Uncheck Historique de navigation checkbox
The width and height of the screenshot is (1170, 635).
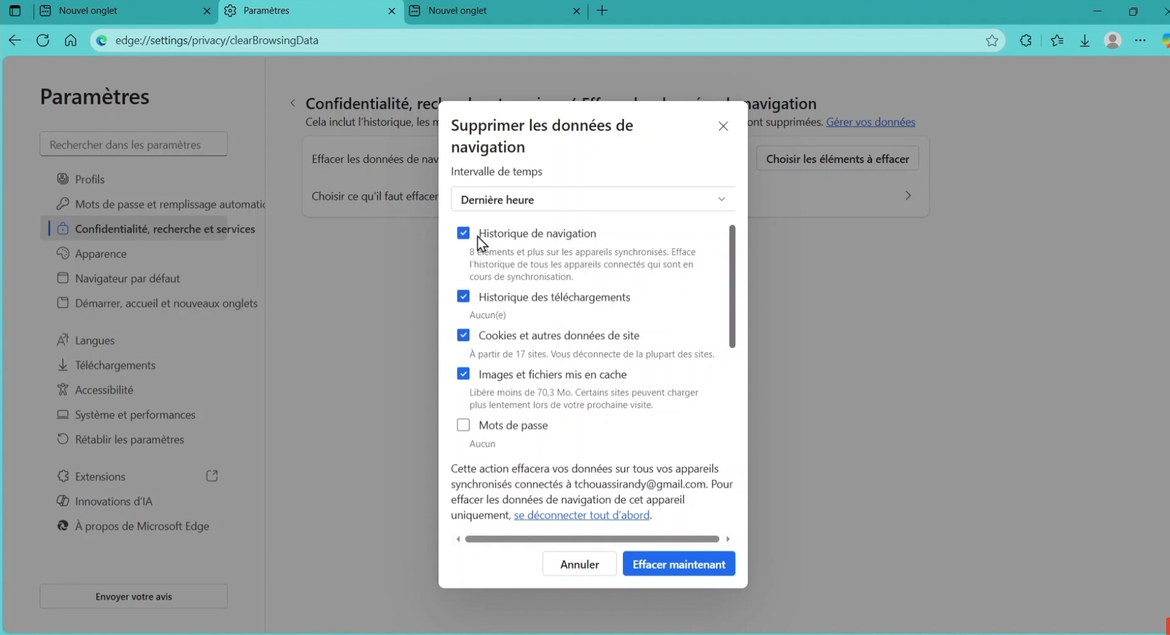click(463, 233)
